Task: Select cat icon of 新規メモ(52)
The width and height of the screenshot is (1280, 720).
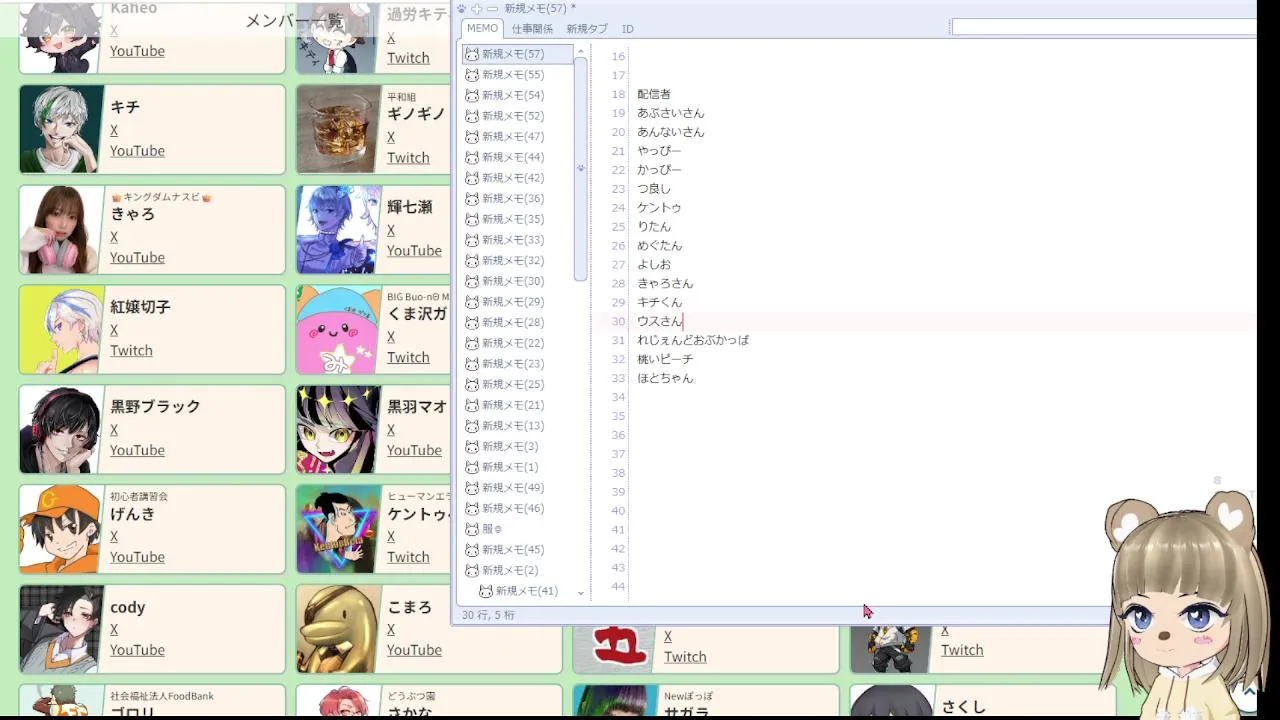Action: (472, 116)
